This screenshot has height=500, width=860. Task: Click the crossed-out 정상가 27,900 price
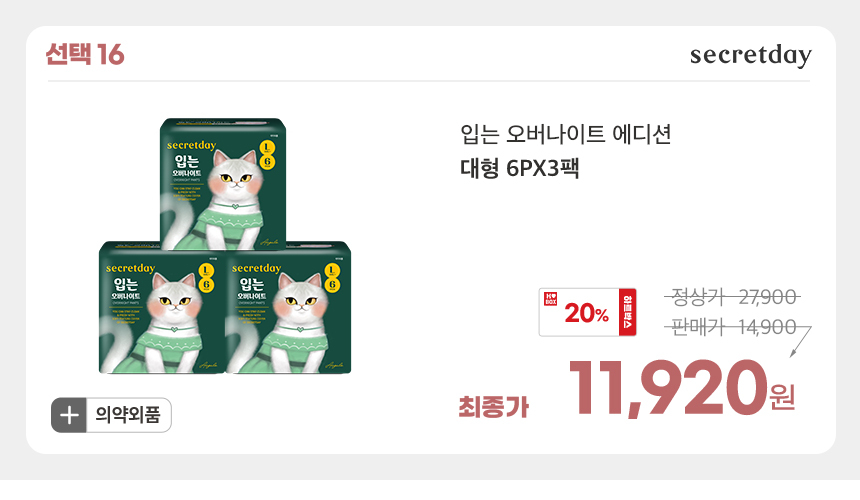pyautogui.click(x=733, y=297)
